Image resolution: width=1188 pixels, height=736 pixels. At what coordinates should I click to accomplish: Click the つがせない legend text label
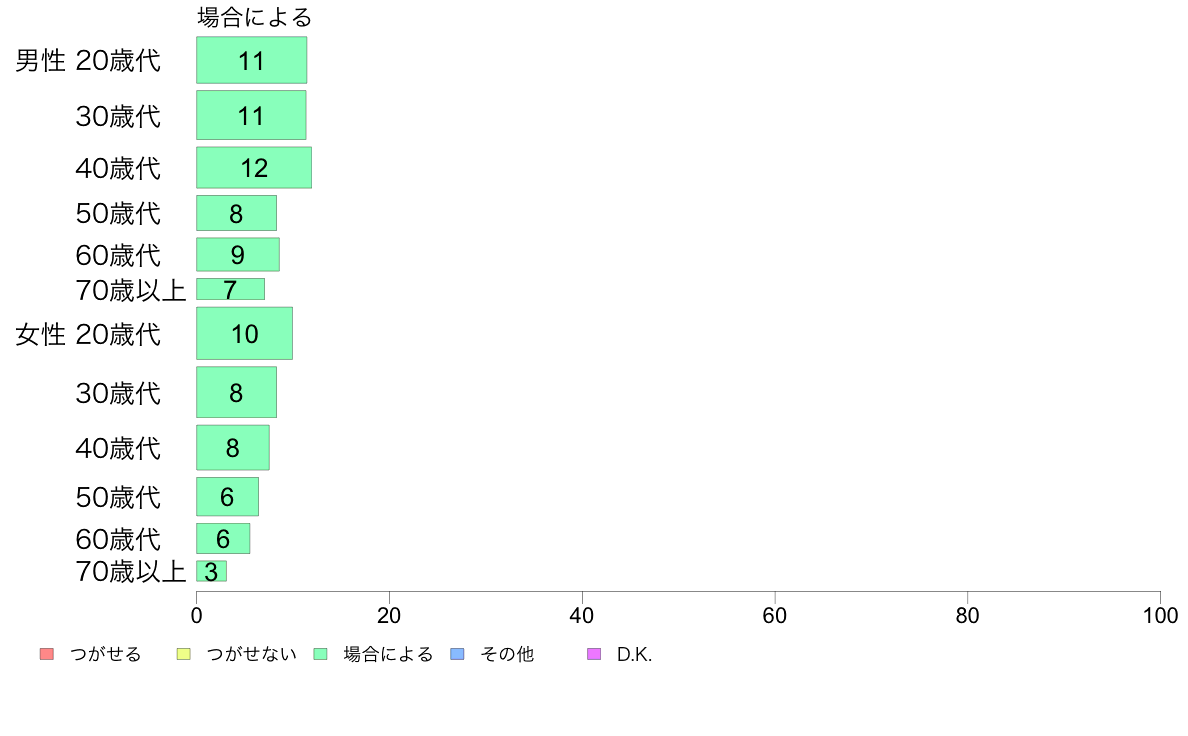point(252,654)
